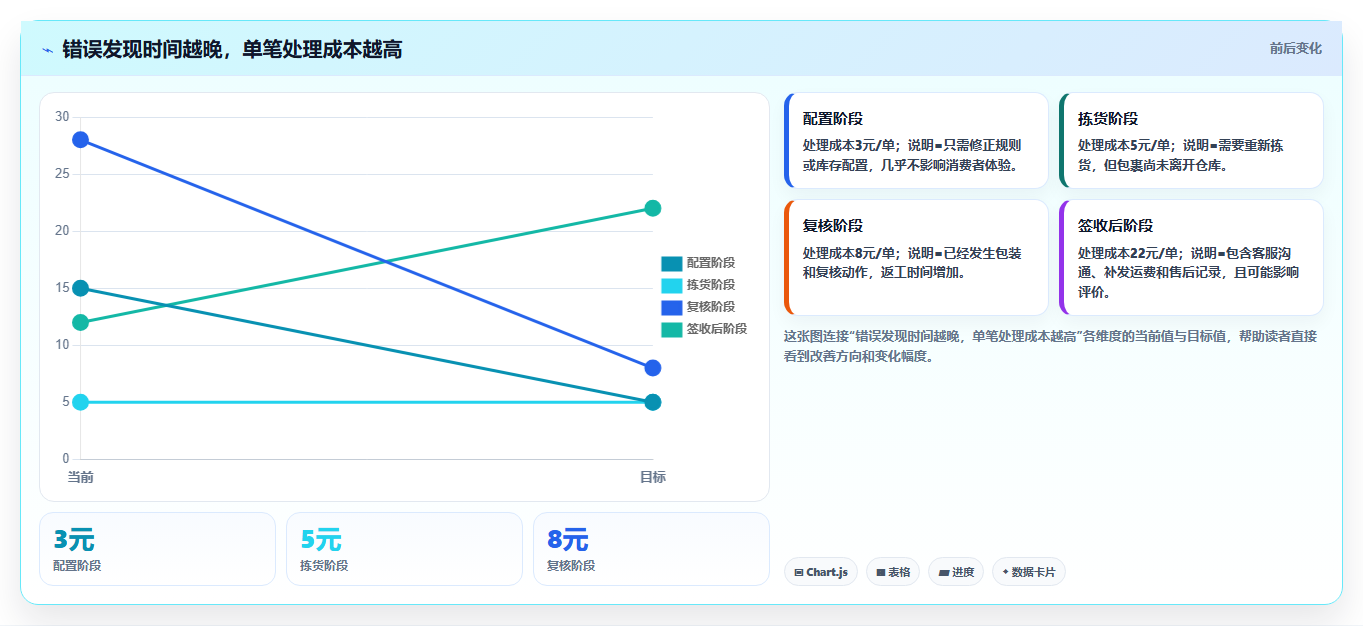Click the 8元 复核阶段 metric card
Image resolution: width=1363 pixels, height=626 pixels.
pos(651,549)
